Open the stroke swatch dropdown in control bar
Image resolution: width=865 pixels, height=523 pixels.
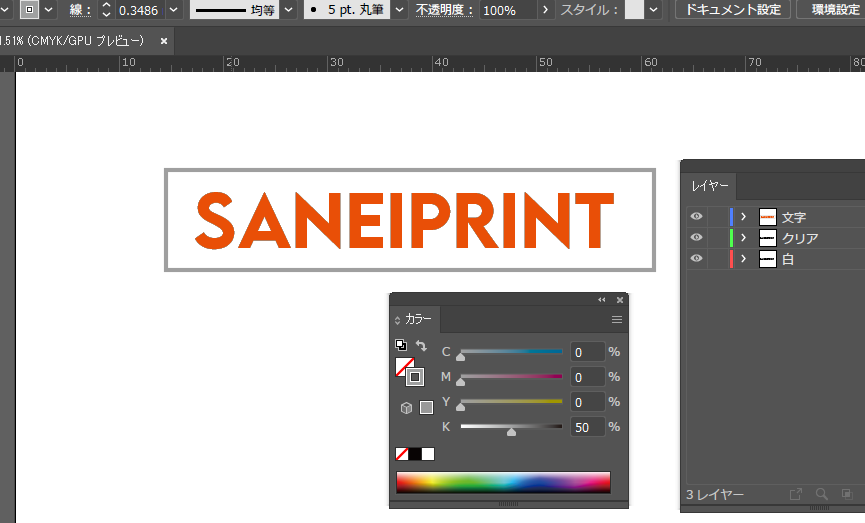[49, 9]
